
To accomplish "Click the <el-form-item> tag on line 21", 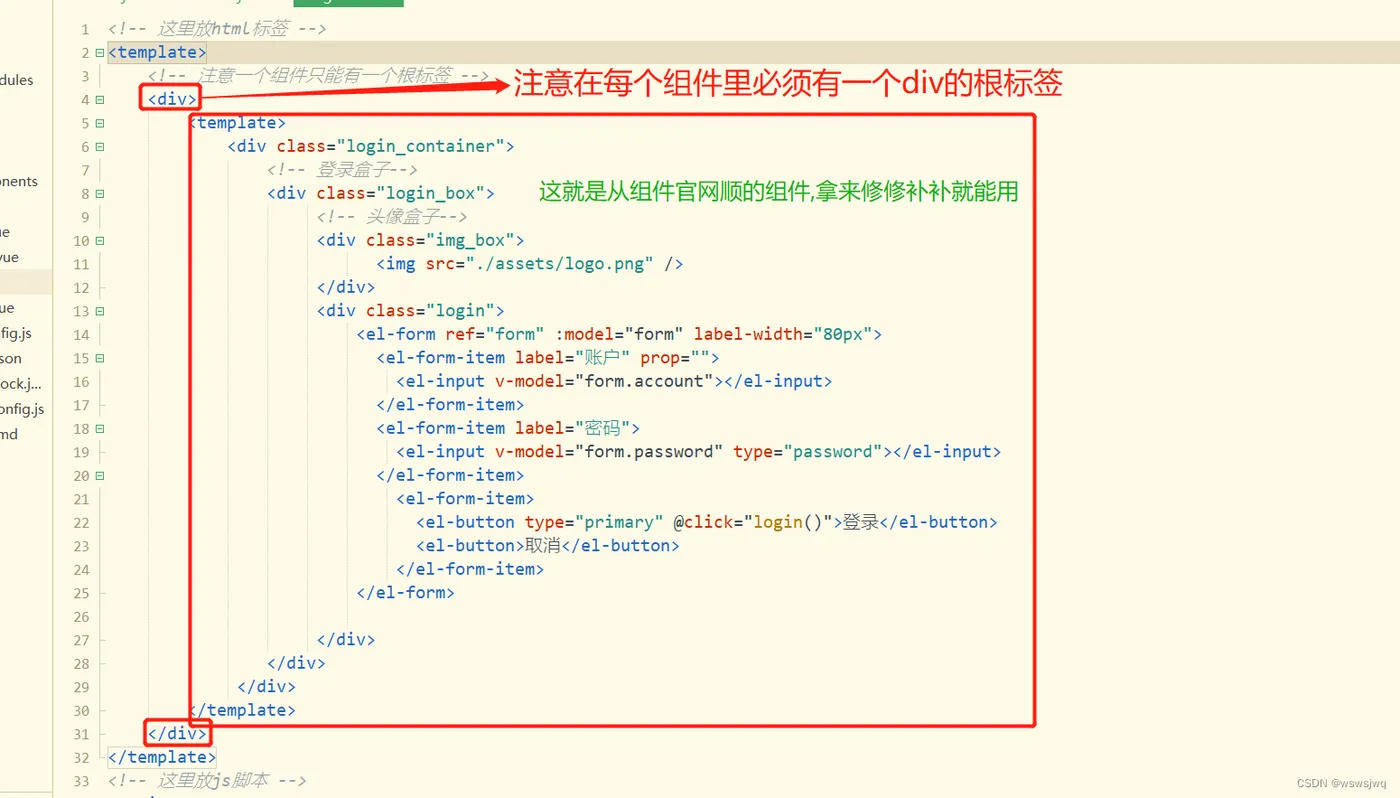I will (x=465, y=499).
